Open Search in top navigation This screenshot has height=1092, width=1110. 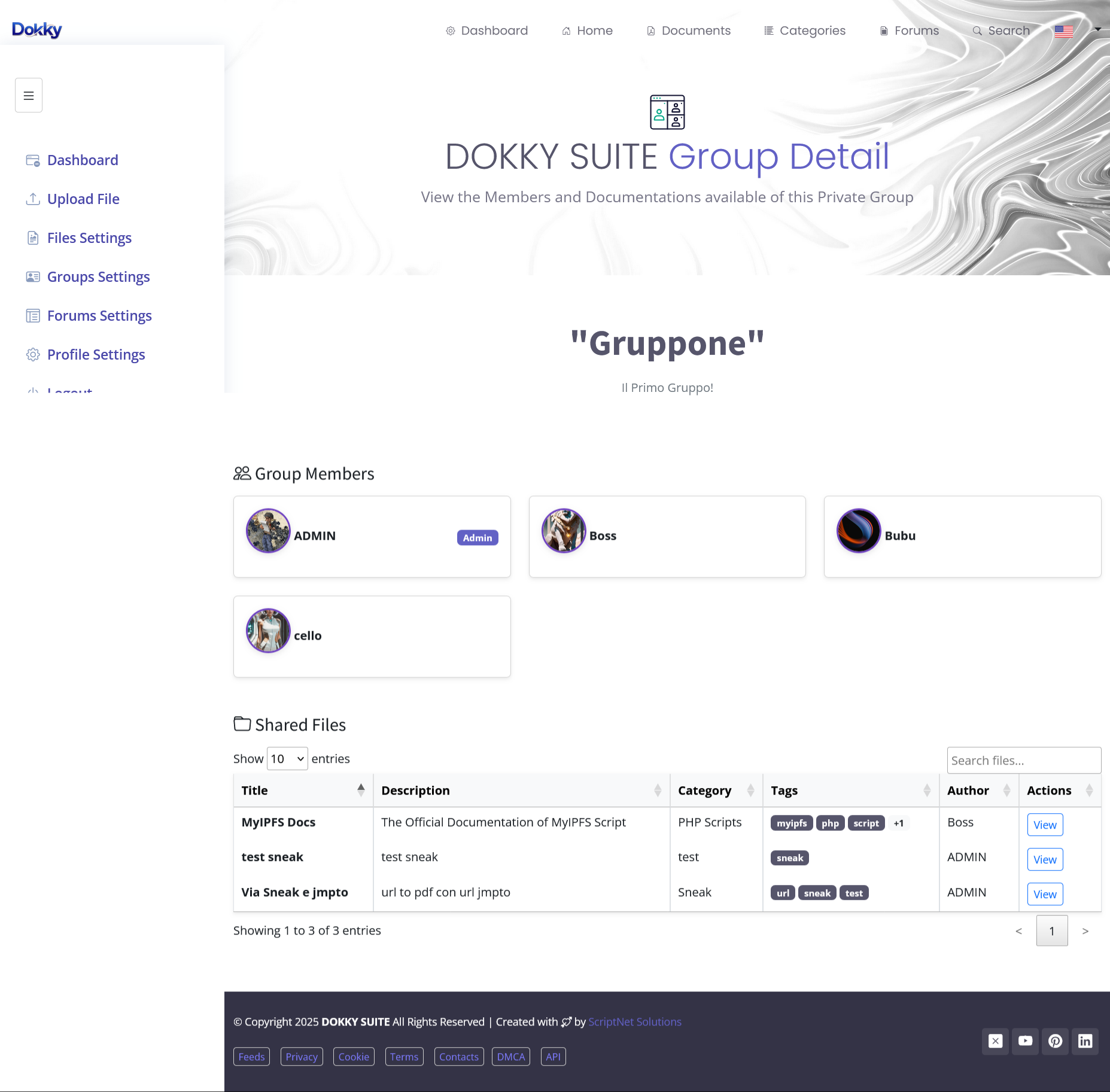[1001, 31]
